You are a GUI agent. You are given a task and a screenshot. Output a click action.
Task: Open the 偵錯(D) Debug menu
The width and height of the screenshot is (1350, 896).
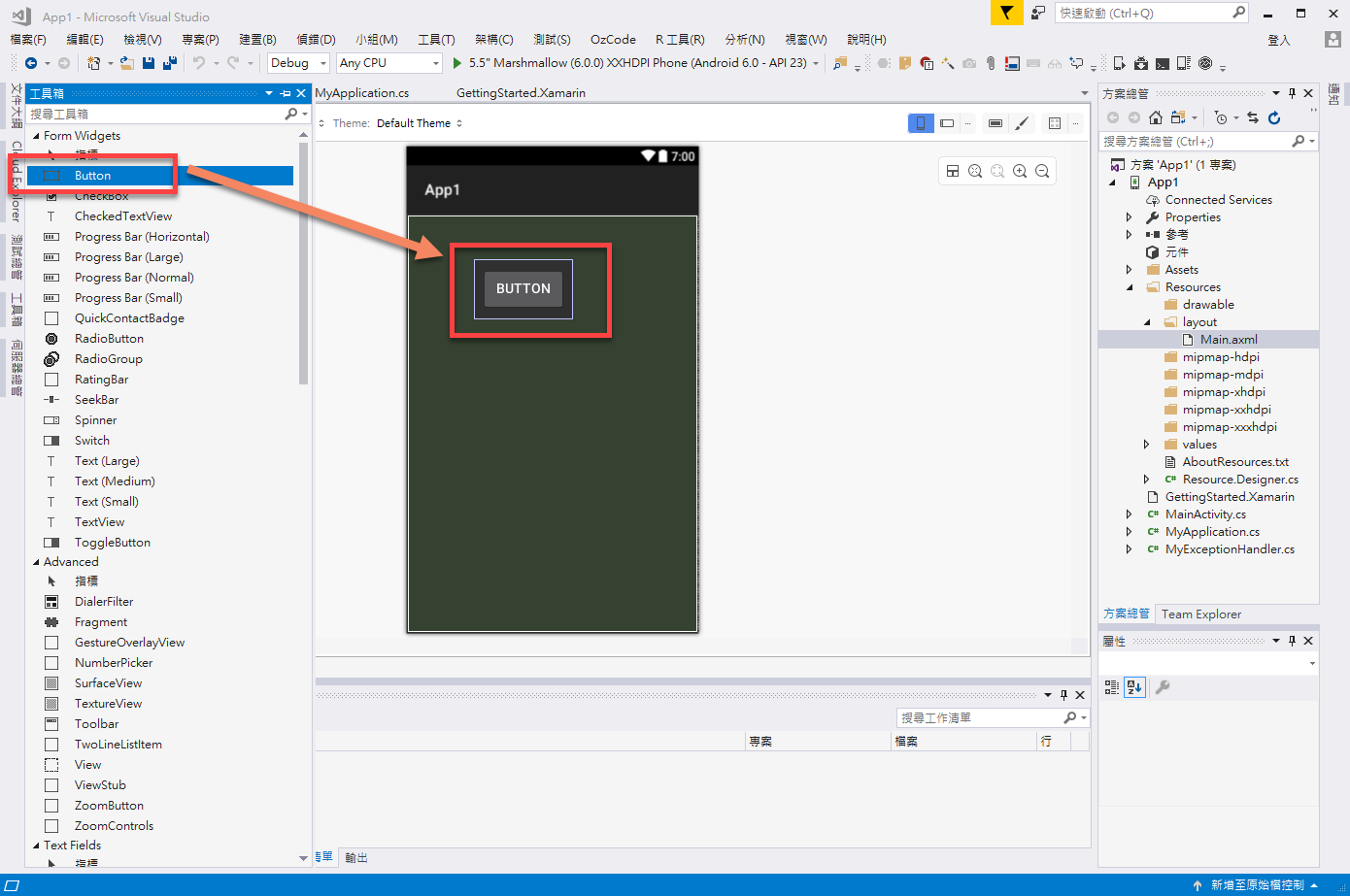(316, 40)
